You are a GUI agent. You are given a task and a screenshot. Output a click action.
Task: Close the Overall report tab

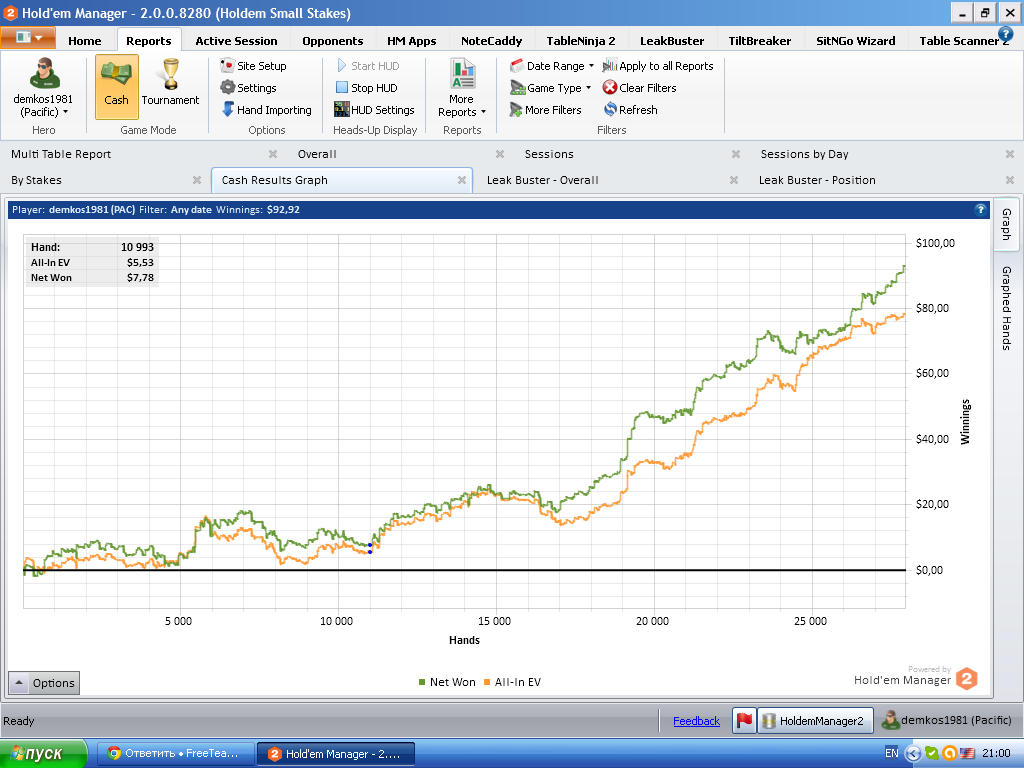tap(500, 154)
